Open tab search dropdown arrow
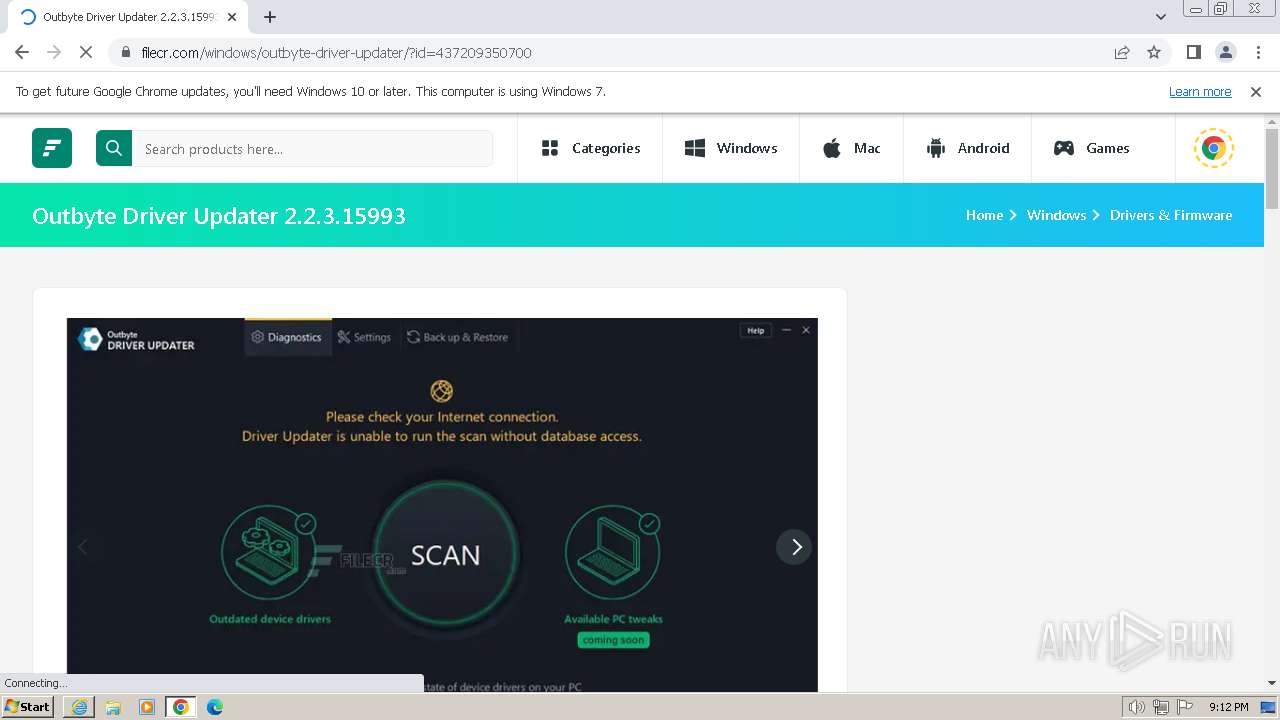Screen dimensions: 1280x720 click(1161, 17)
